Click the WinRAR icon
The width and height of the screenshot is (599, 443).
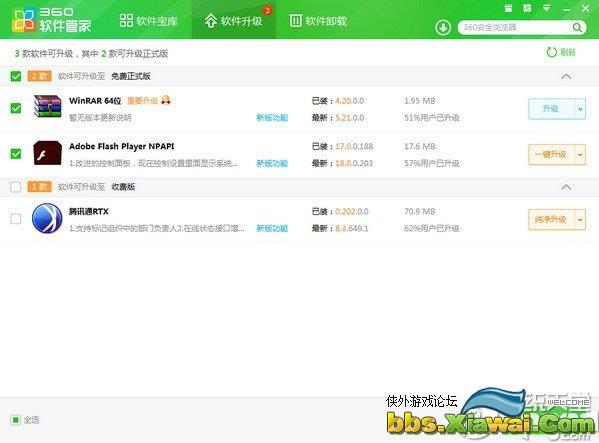coord(47,107)
